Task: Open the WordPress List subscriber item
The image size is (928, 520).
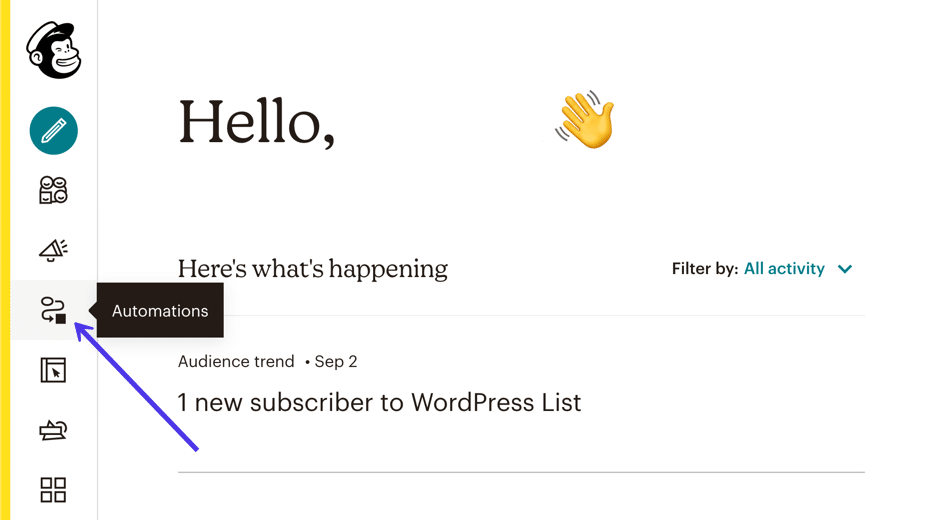Action: 379,403
